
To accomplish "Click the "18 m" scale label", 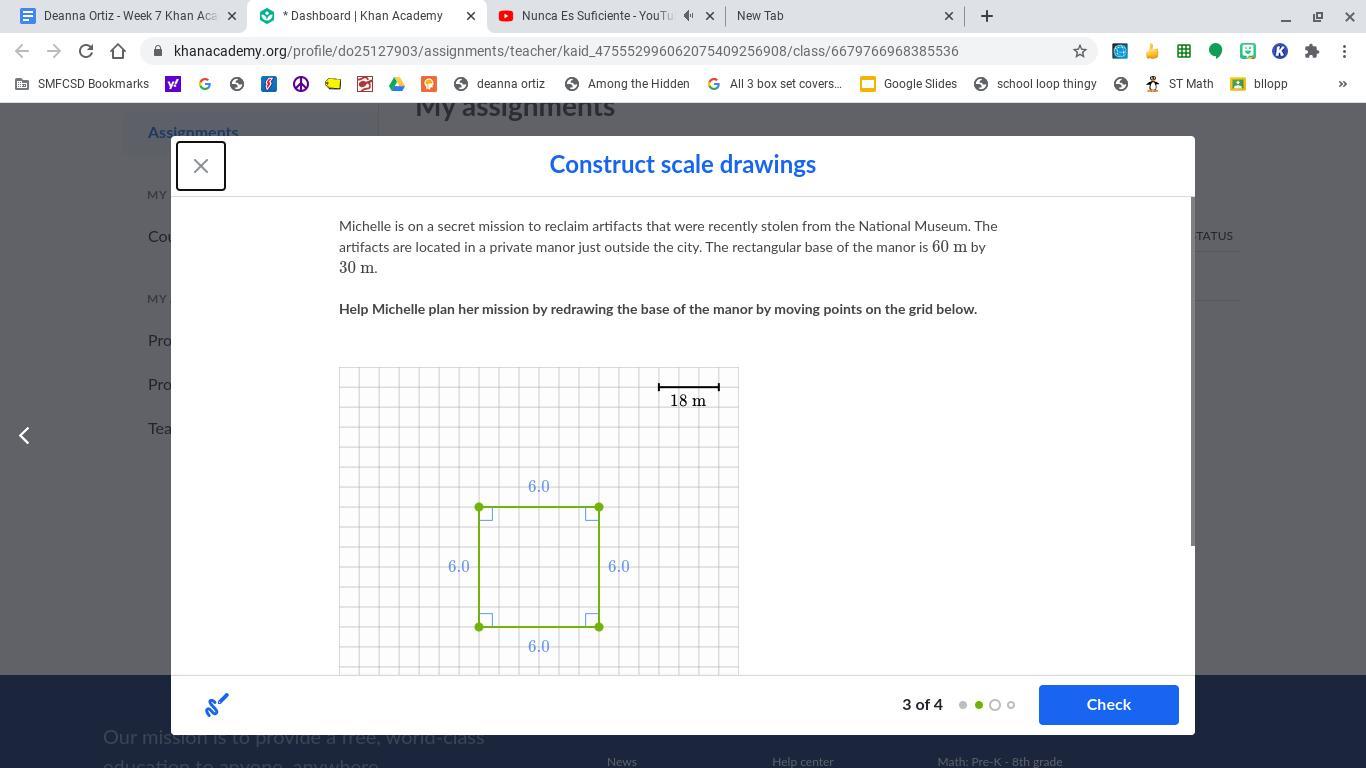I will pyautogui.click(x=688, y=401).
